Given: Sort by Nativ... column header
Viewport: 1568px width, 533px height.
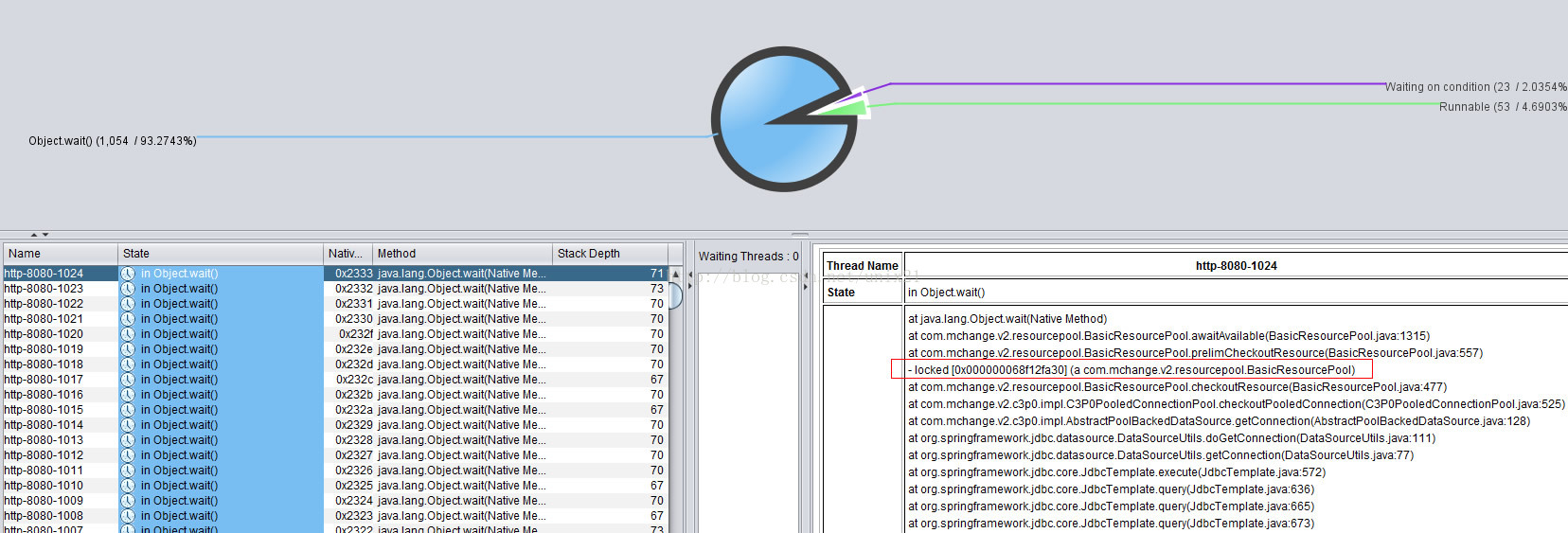Looking at the screenshot, I should point(348,254).
